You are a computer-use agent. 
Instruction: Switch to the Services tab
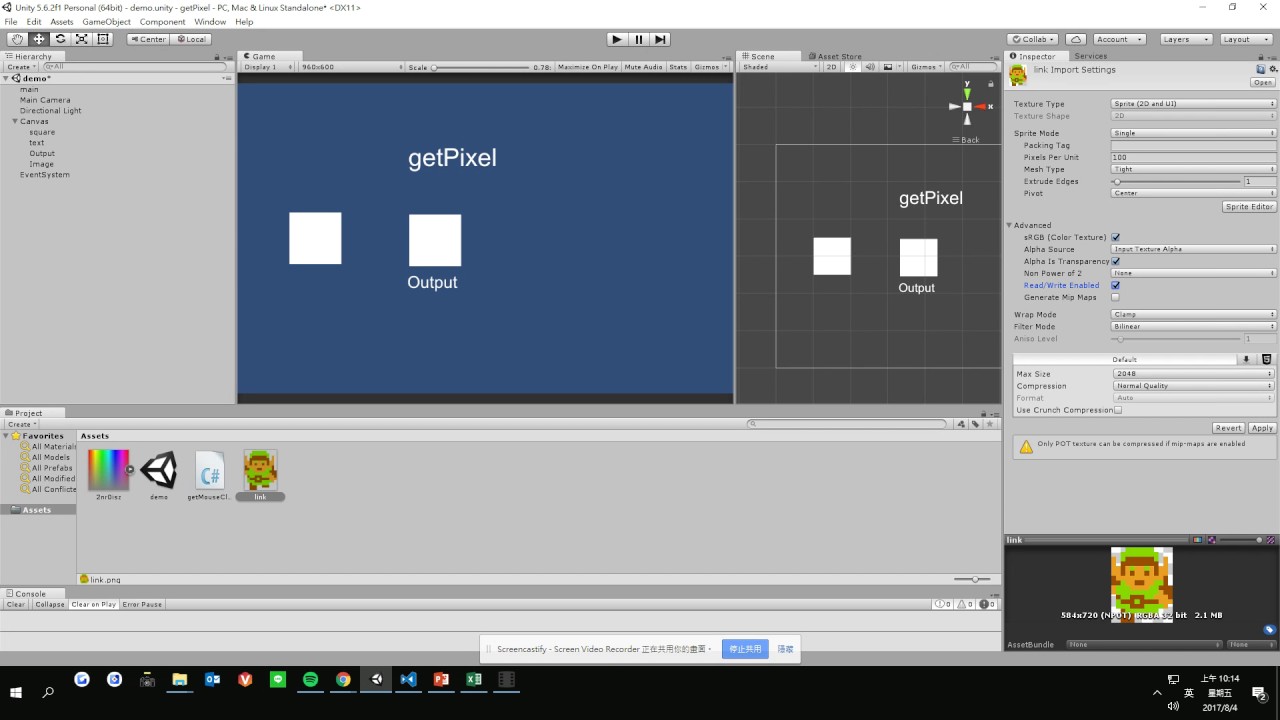1090,56
